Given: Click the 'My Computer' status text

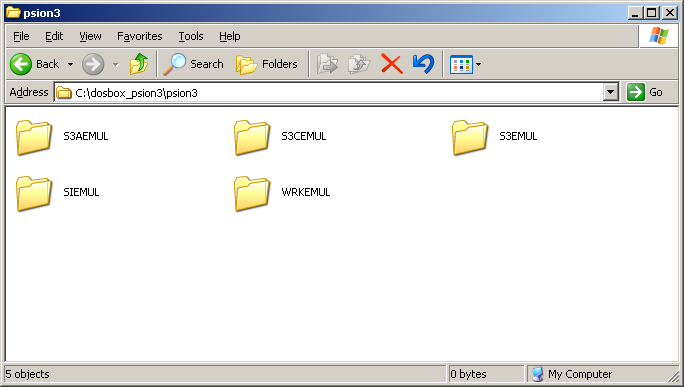Looking at the screenshot, I should point(580,374).
